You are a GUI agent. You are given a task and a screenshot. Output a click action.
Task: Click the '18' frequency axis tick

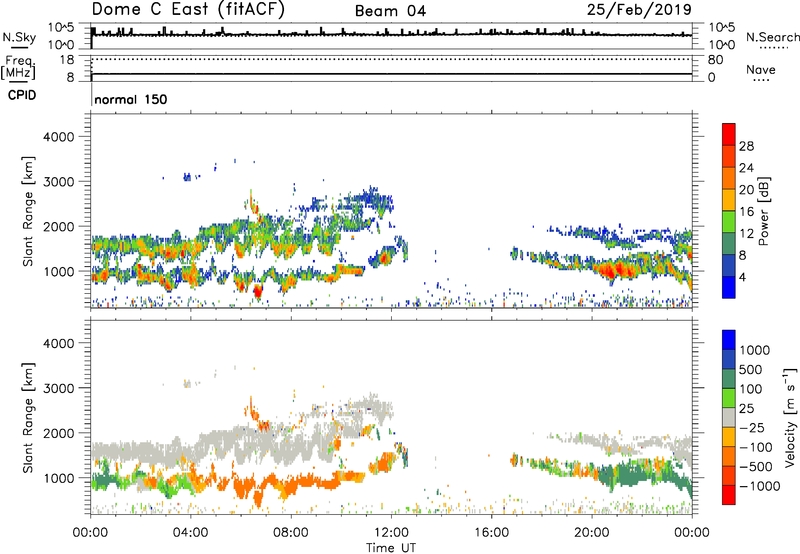click(67, 60)
